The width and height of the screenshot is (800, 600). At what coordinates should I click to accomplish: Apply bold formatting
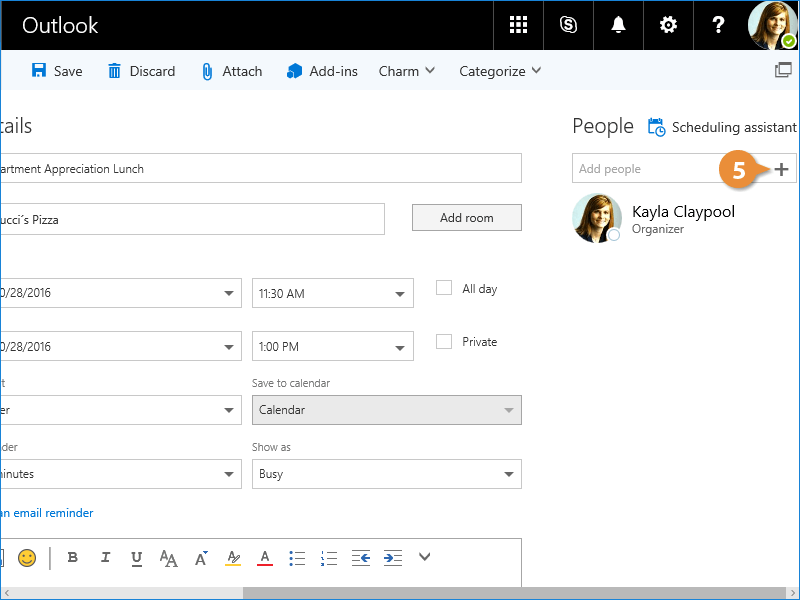[x=72, y=558]
